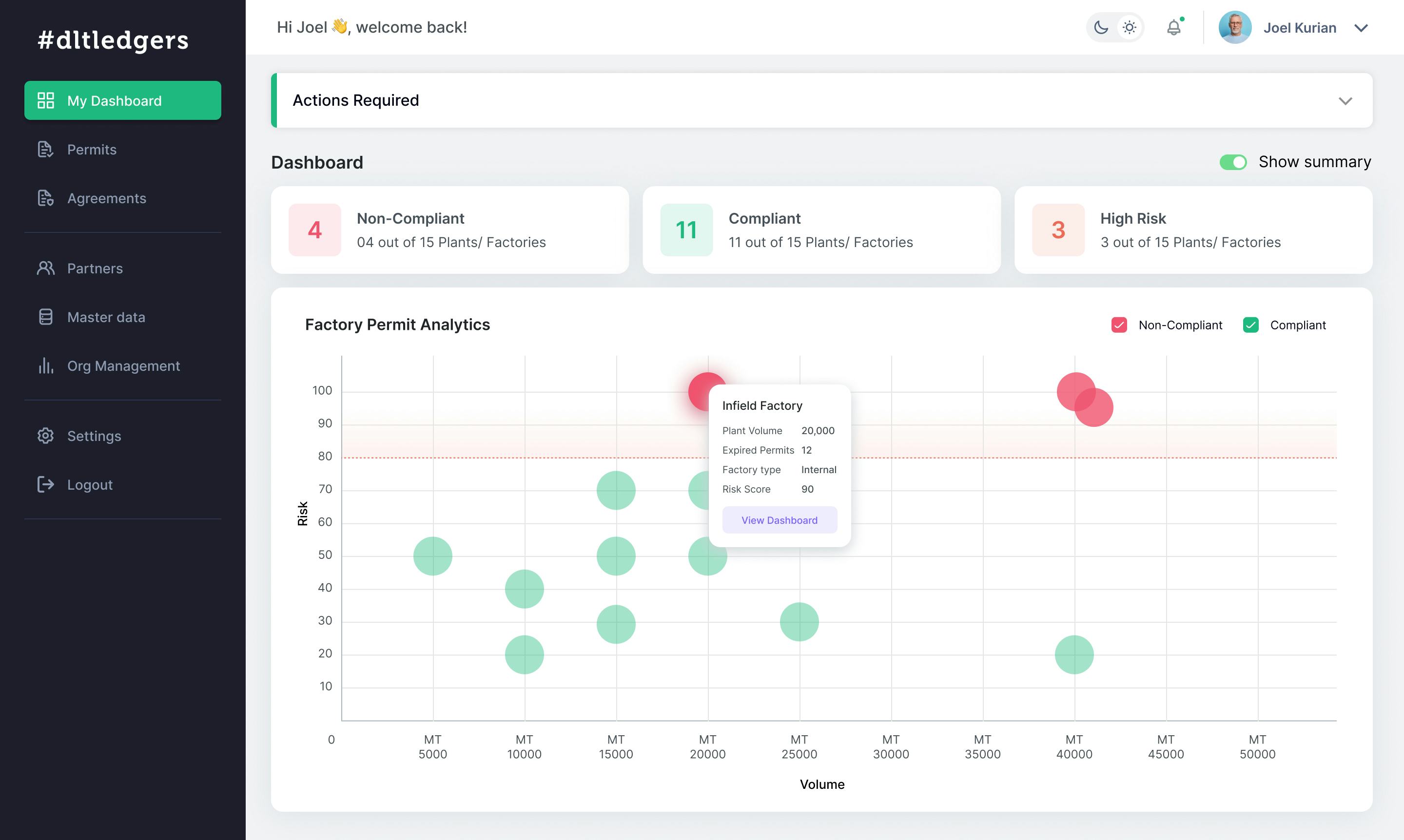This screenshot has height=840, width=1404.
Task: Enable dark mode with the moon icon
Action: [x=1100, y=27]
